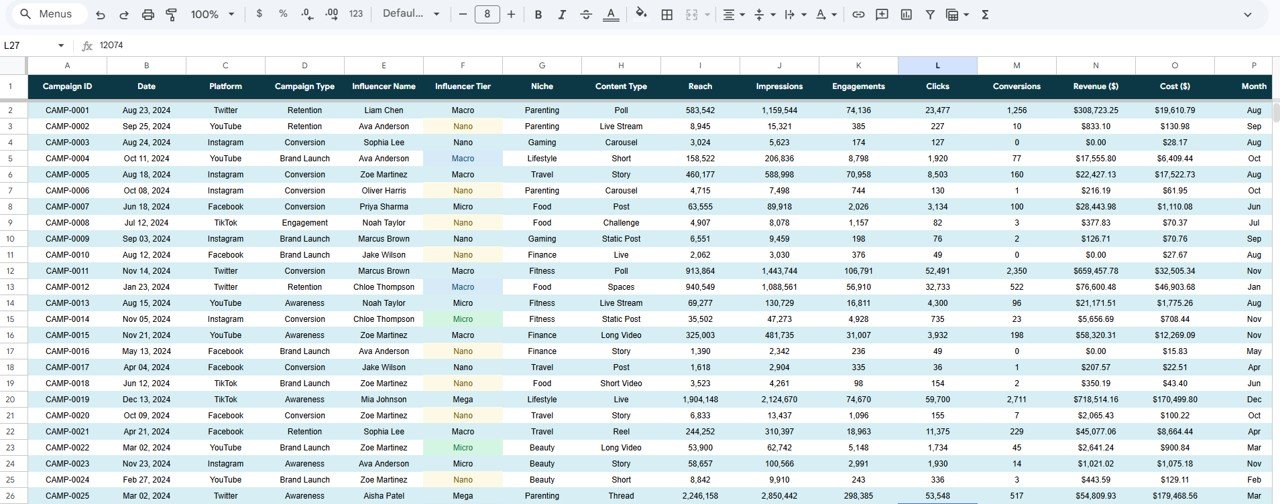
Task: Increase font size with plus button
Action: (x=511, y=15)
